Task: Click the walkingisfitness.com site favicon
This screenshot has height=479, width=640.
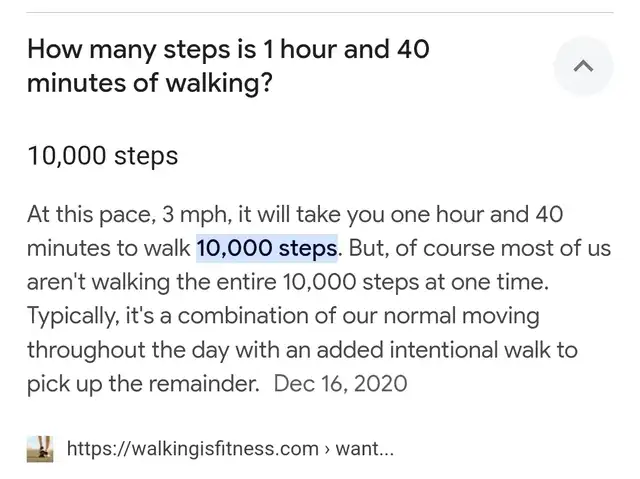Action: coord(40,449)
